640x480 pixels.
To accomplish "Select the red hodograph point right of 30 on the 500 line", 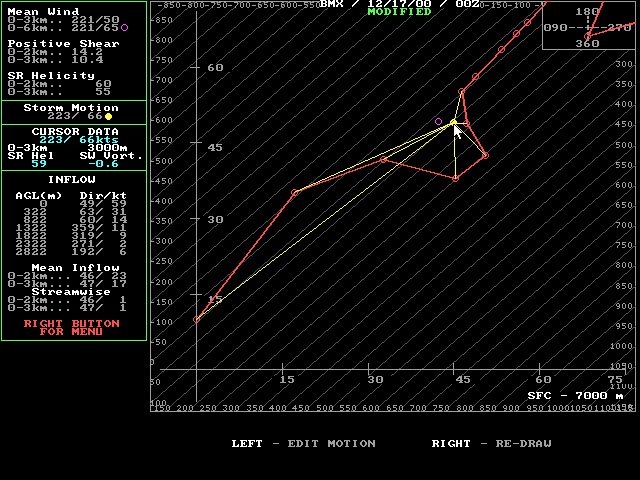I will point(383,159).
